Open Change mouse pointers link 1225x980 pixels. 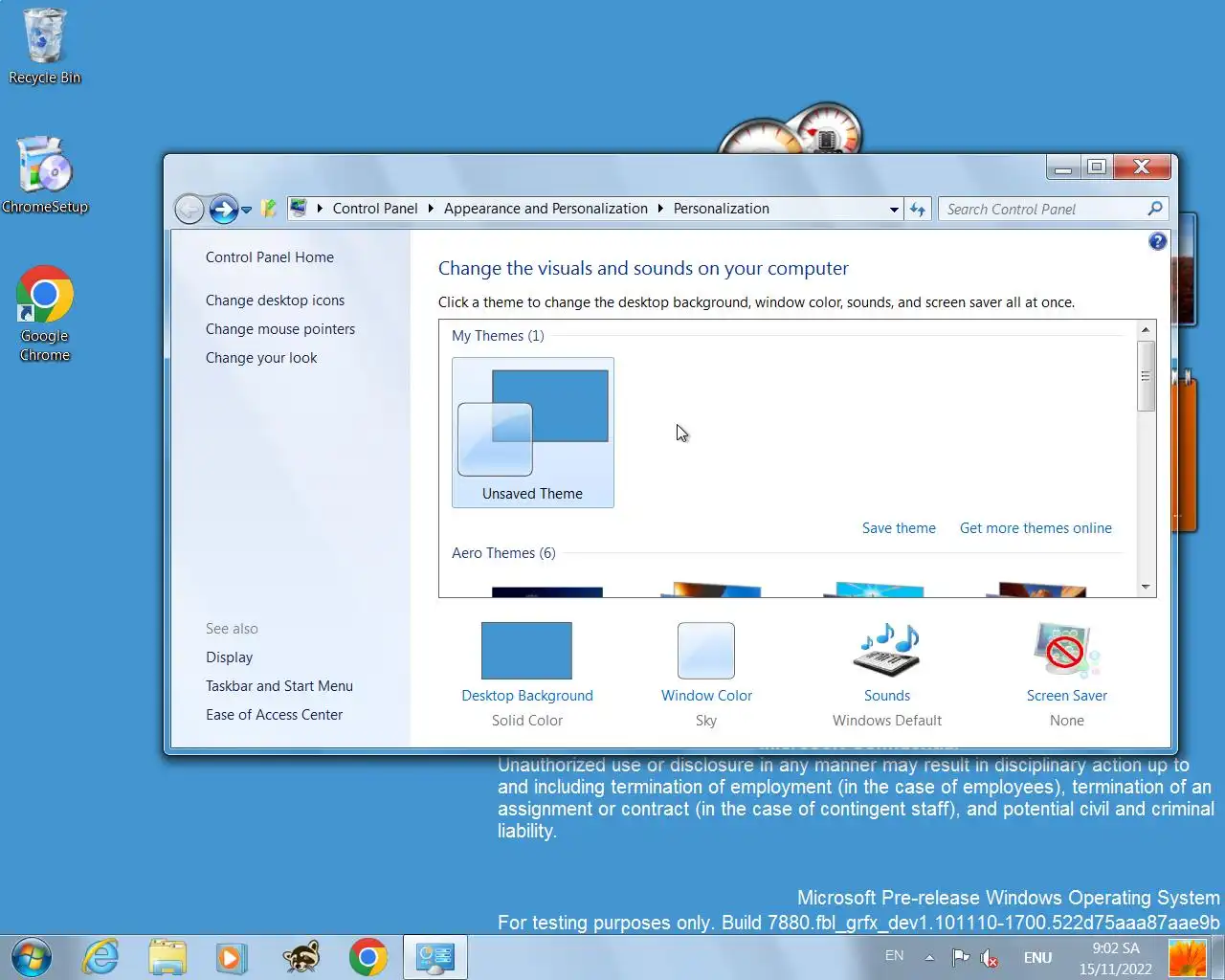(x=280, y=329)
